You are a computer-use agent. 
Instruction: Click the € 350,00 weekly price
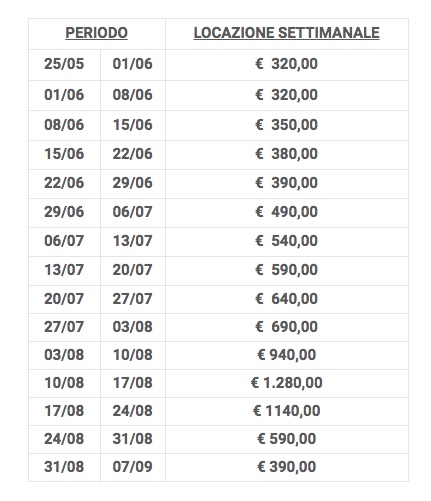[286, 125]
